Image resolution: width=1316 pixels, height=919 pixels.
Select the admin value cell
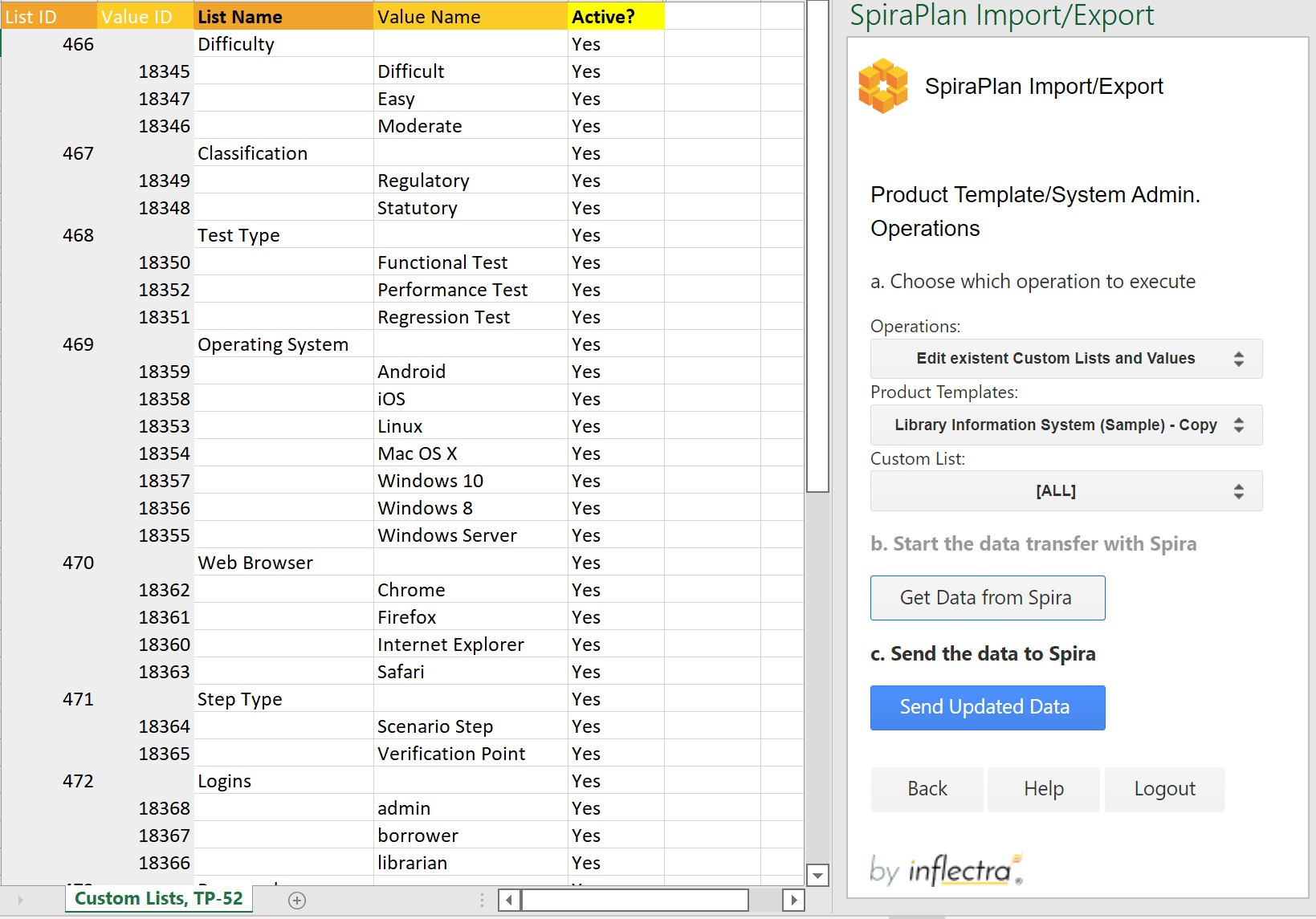(x=471, y=808)
